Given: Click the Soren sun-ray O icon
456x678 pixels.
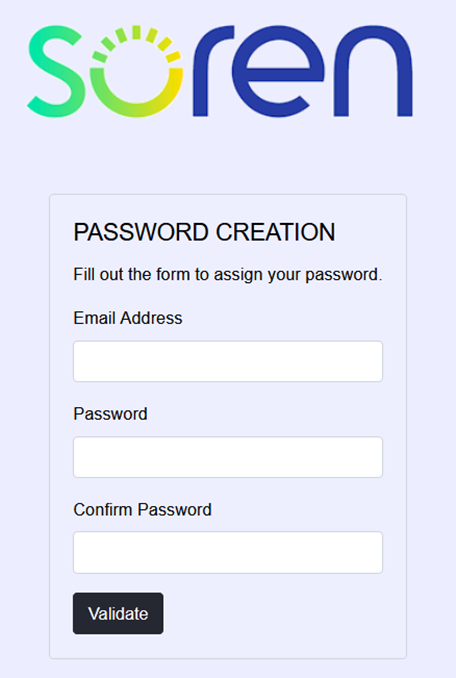Looking at the screenshot, I should point(137,71).
